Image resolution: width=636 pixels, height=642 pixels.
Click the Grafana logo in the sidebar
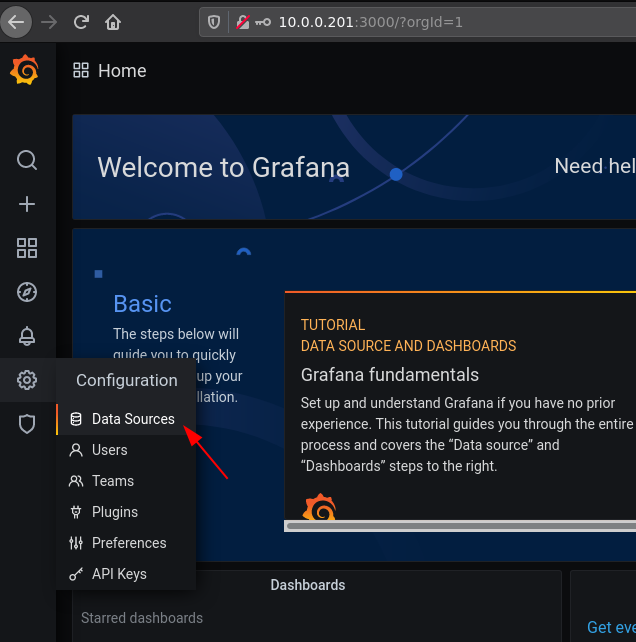(25, 70)
